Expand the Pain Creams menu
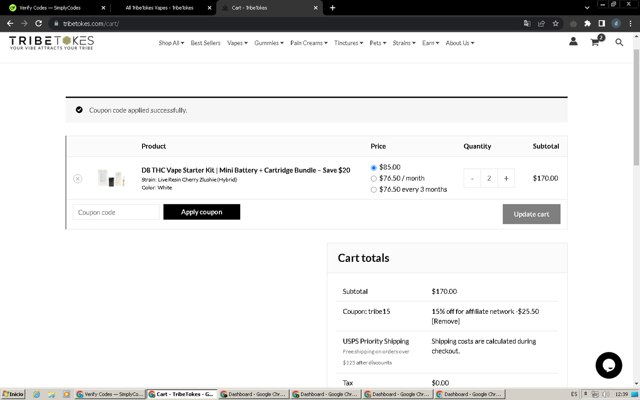The image size is (640, 400). click(309, 43)
